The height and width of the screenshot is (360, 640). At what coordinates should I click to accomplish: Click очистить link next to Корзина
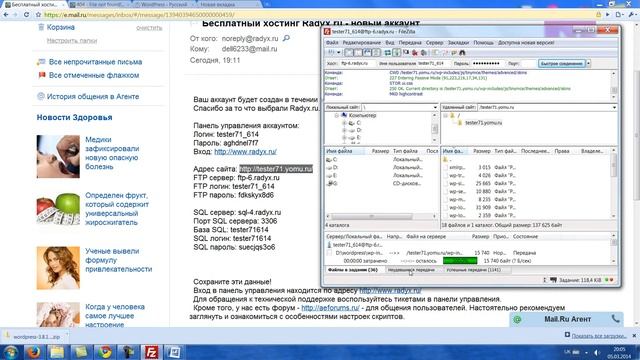pos(149,28)
